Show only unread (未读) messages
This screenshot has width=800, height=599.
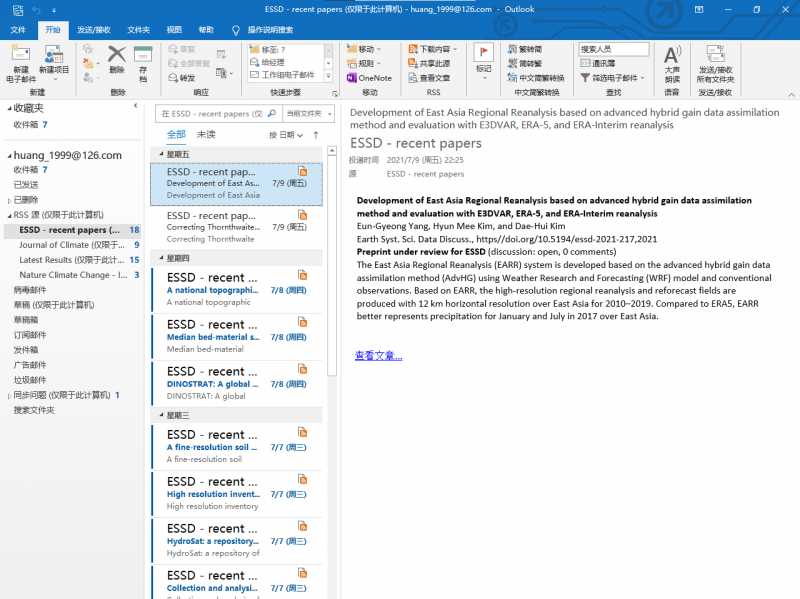coord(206,135)
